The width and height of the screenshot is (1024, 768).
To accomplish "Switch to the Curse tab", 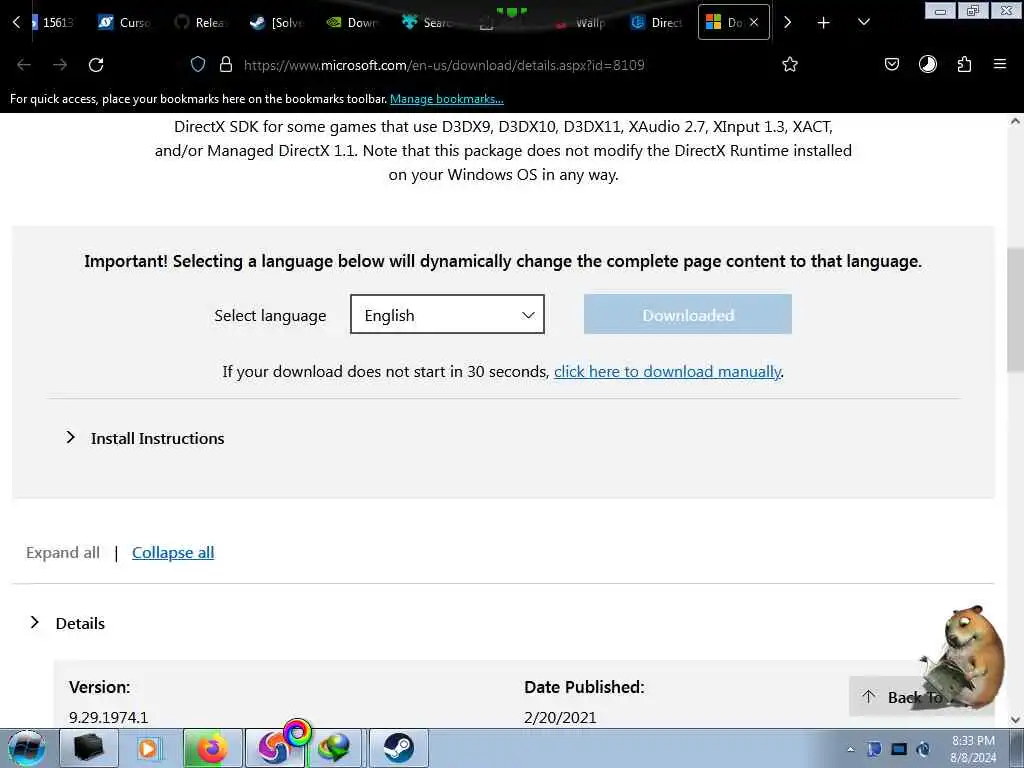I will click(x=124, y=22).
